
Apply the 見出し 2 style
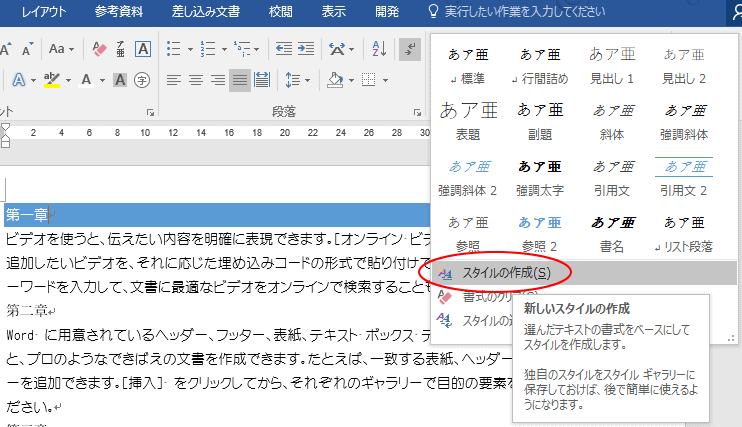point(683,66)
